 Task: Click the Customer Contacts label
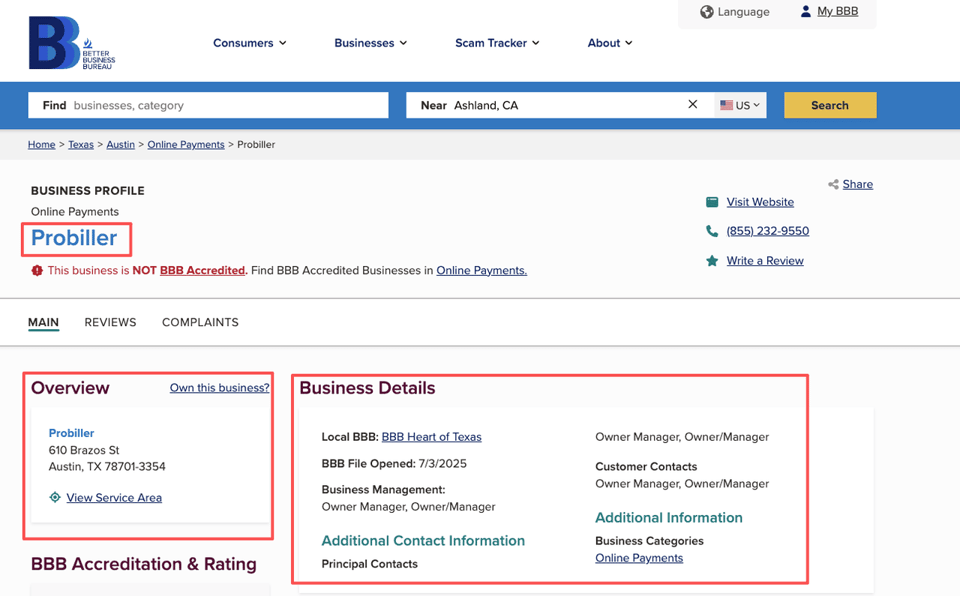point(646,467)
